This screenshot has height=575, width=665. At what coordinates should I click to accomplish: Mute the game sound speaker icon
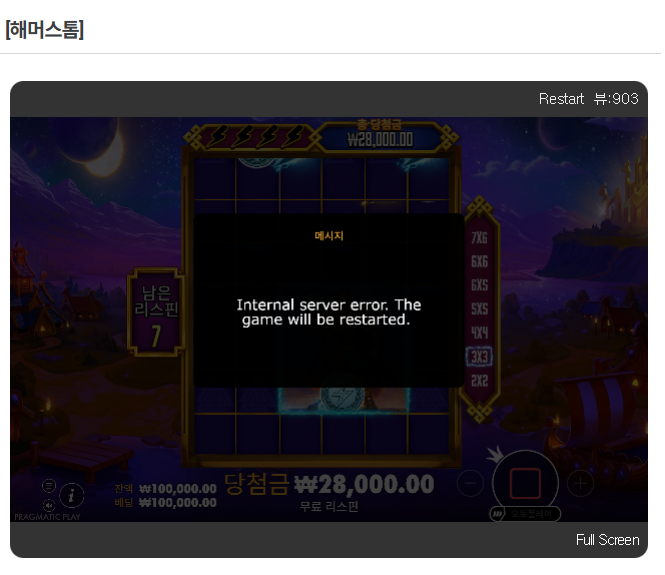coord(49,505)
